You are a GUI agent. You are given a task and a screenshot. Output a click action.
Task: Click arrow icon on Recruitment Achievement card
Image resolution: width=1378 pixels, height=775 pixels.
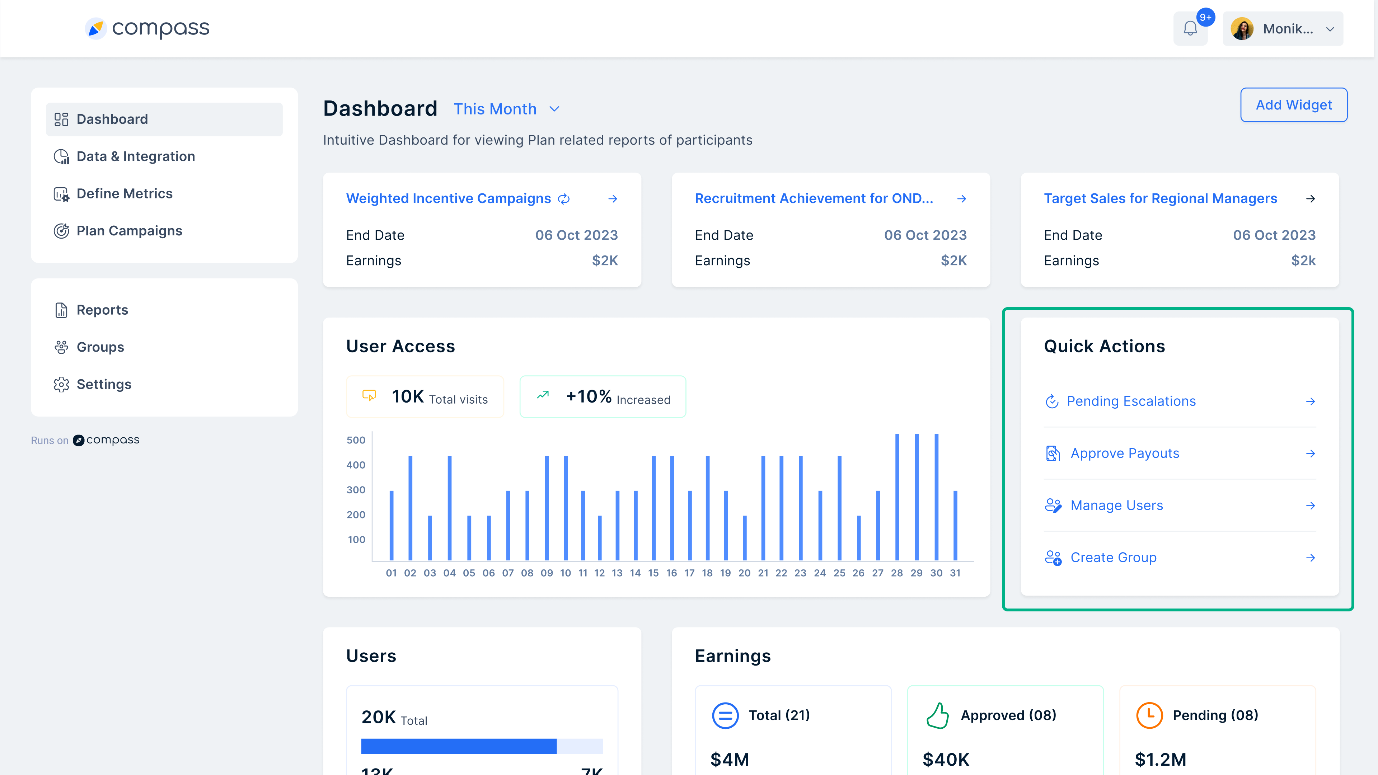(x=962, y=199)
